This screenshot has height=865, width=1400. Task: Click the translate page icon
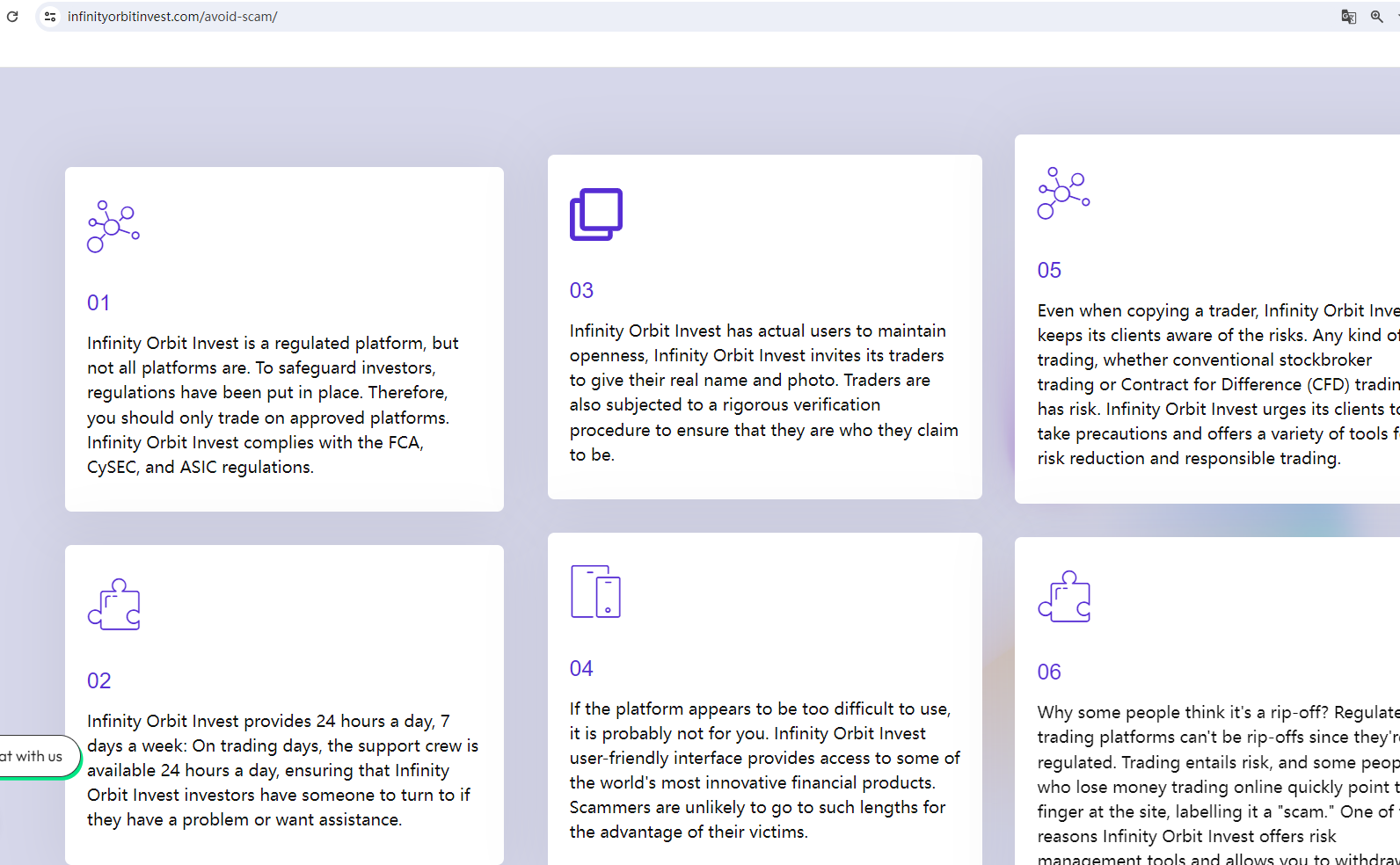[1348, 17]
